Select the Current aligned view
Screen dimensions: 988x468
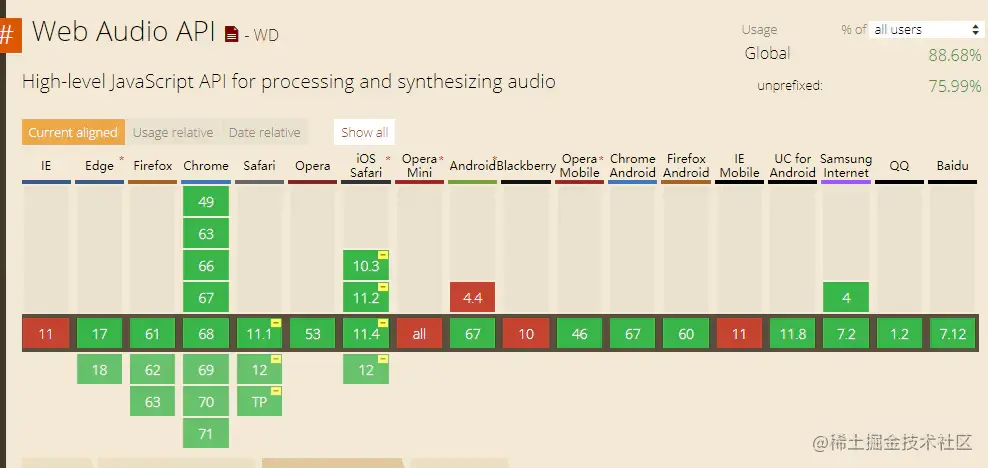click(73, 132)
